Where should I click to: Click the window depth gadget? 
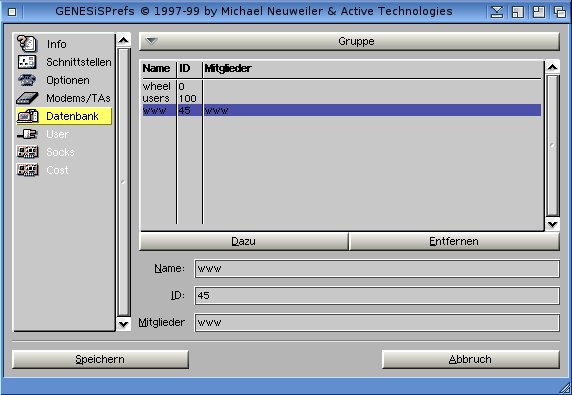[x=560, y=12]
